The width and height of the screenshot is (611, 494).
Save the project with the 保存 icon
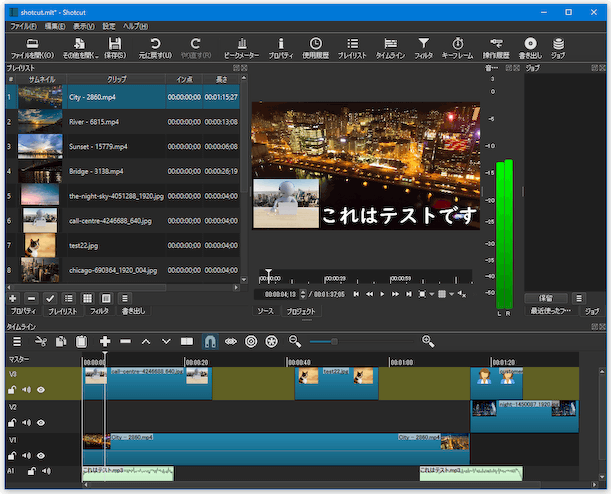click(115, 48)
